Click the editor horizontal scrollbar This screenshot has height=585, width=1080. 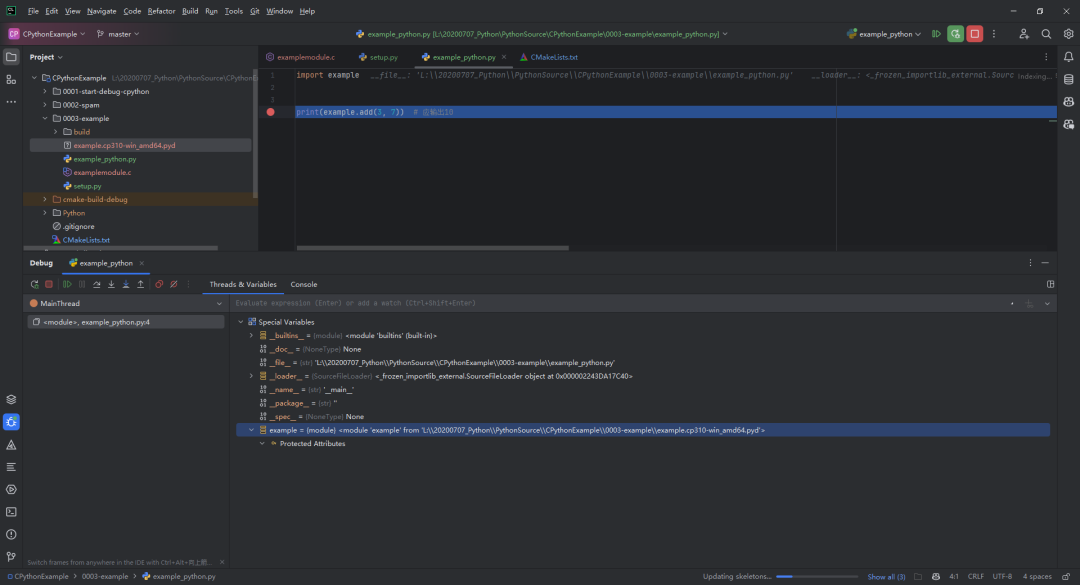[433, 248]
